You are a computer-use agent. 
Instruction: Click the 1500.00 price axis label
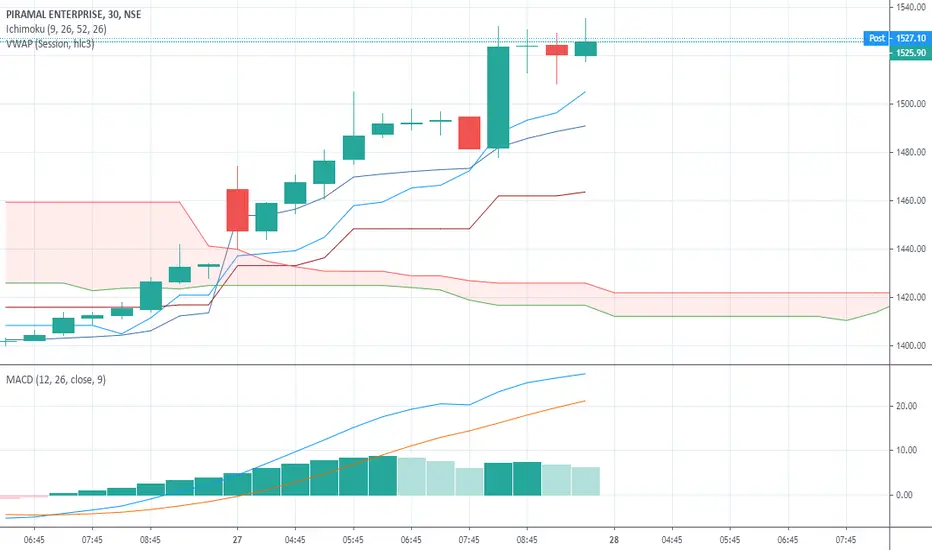(x=911, y=103)
